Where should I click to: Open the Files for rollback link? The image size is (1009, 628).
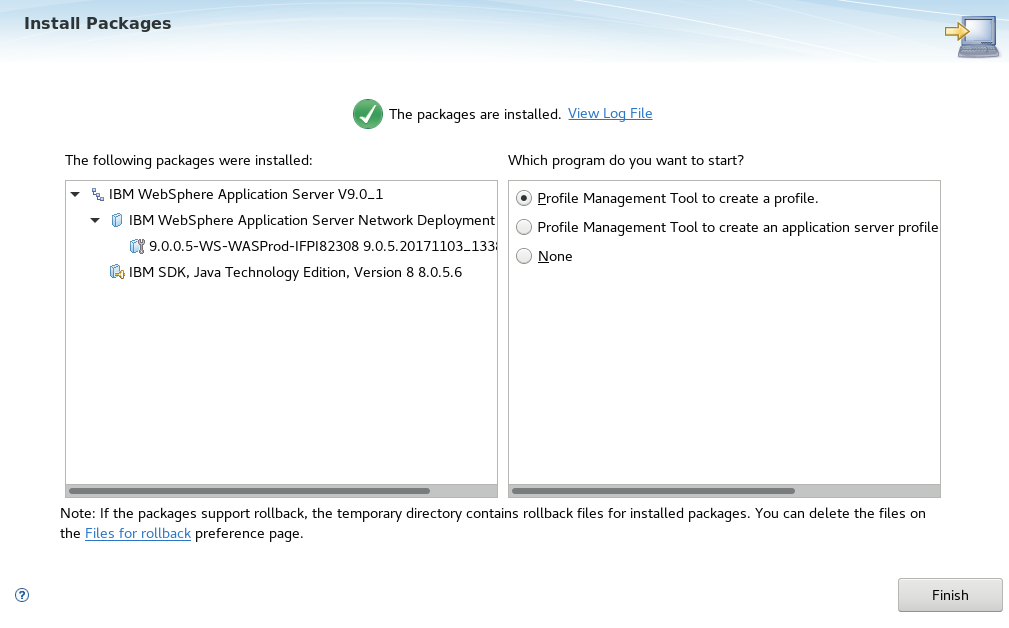(138, 533)
